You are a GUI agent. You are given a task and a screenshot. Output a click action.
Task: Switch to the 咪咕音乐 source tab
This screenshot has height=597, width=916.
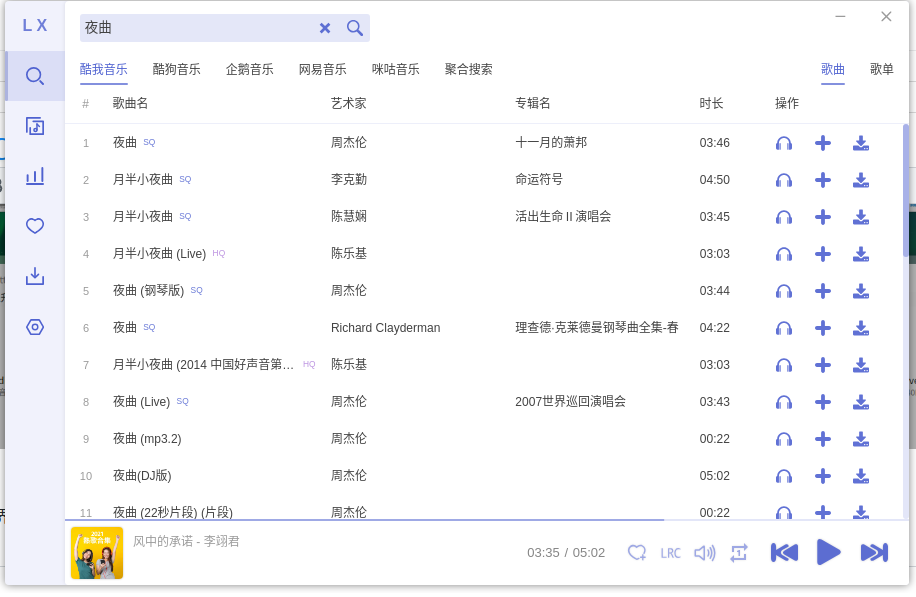(x=395, y=70)
